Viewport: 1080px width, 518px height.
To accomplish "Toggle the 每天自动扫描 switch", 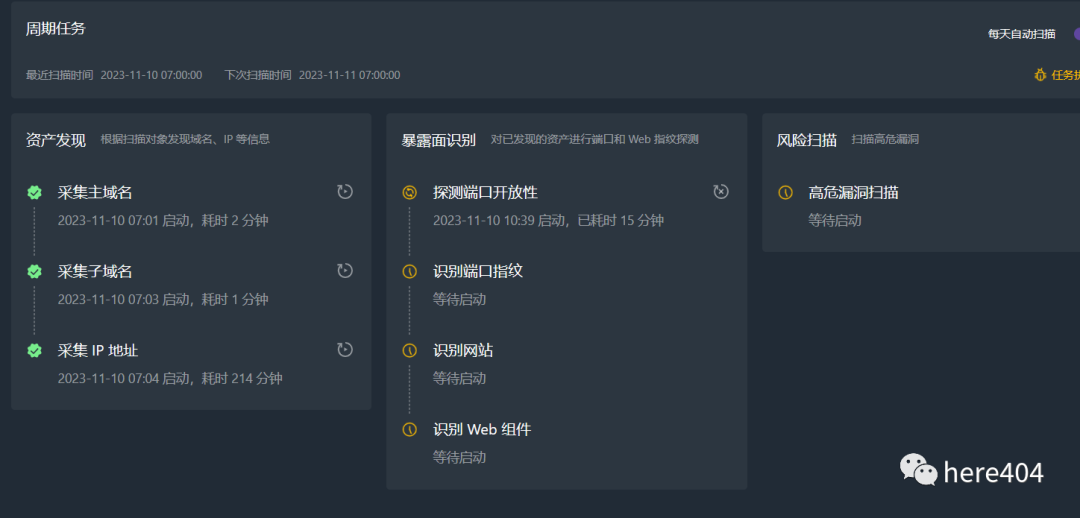I will point(1075,33).
